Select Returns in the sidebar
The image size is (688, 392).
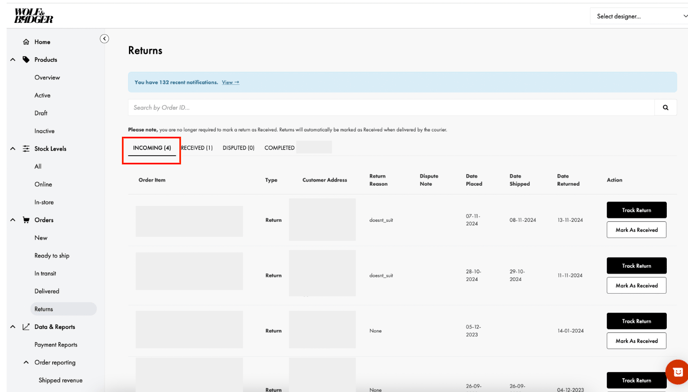click(x=63, y=309)
